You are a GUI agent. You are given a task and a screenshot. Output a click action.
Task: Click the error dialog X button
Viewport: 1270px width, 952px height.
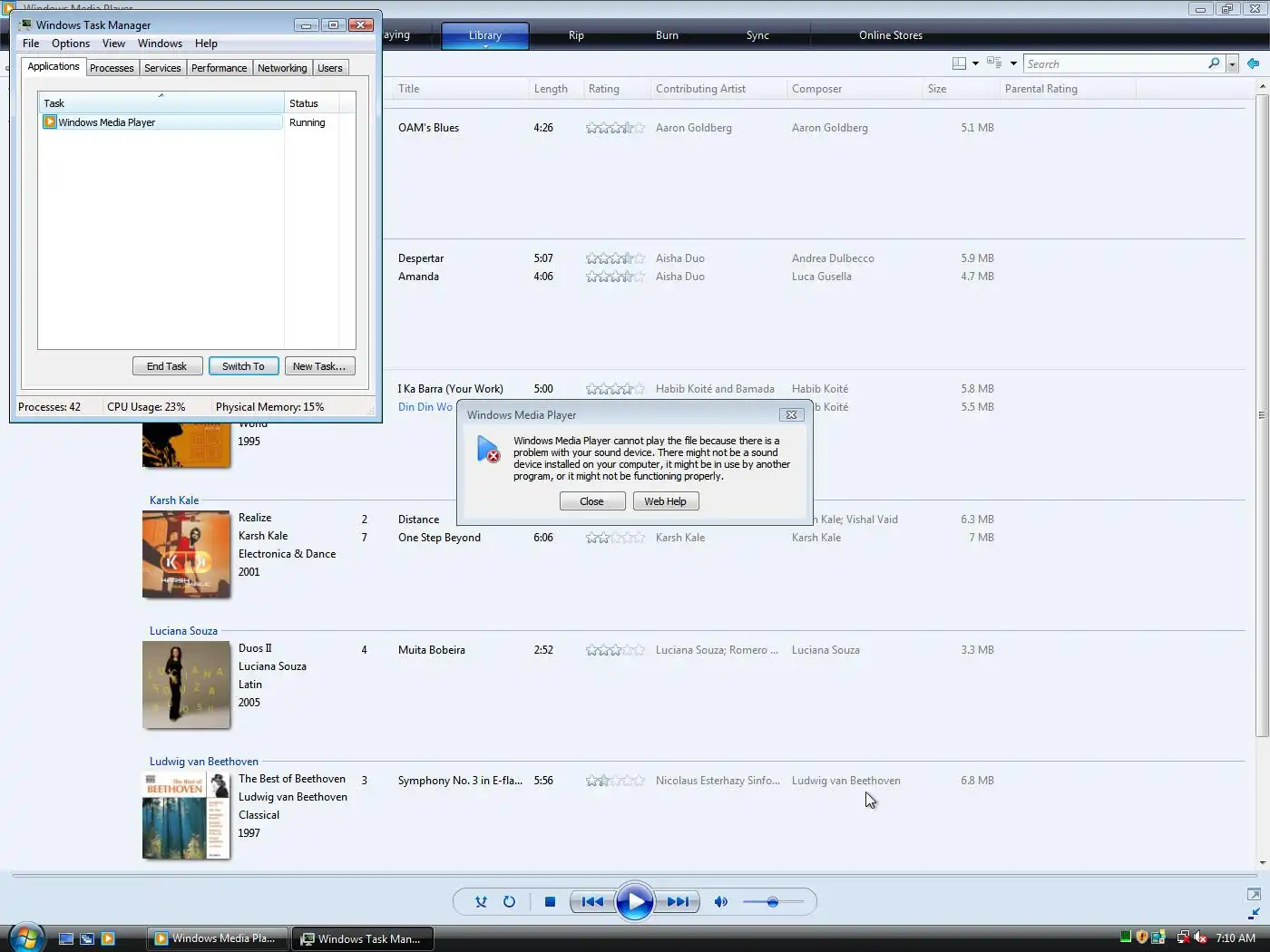791,414
